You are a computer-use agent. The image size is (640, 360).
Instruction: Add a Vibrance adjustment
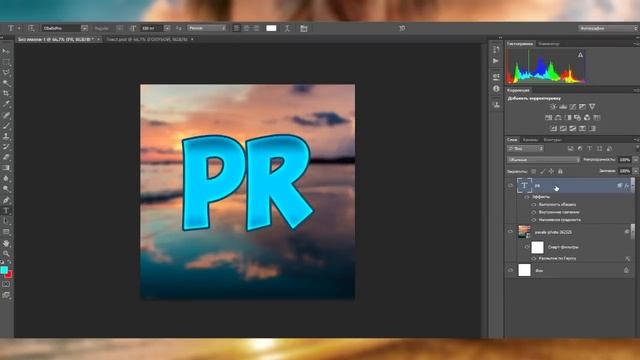592,107
